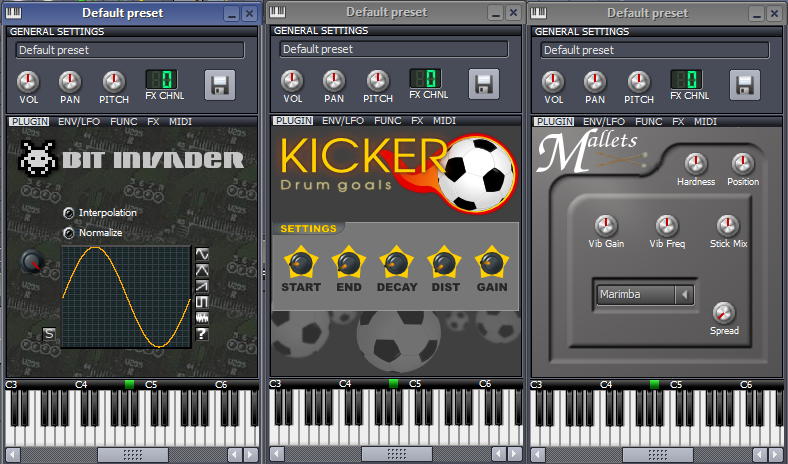Click the Mallets Position knob
Viewport: 788px width, 464px height.
(743, 164)
